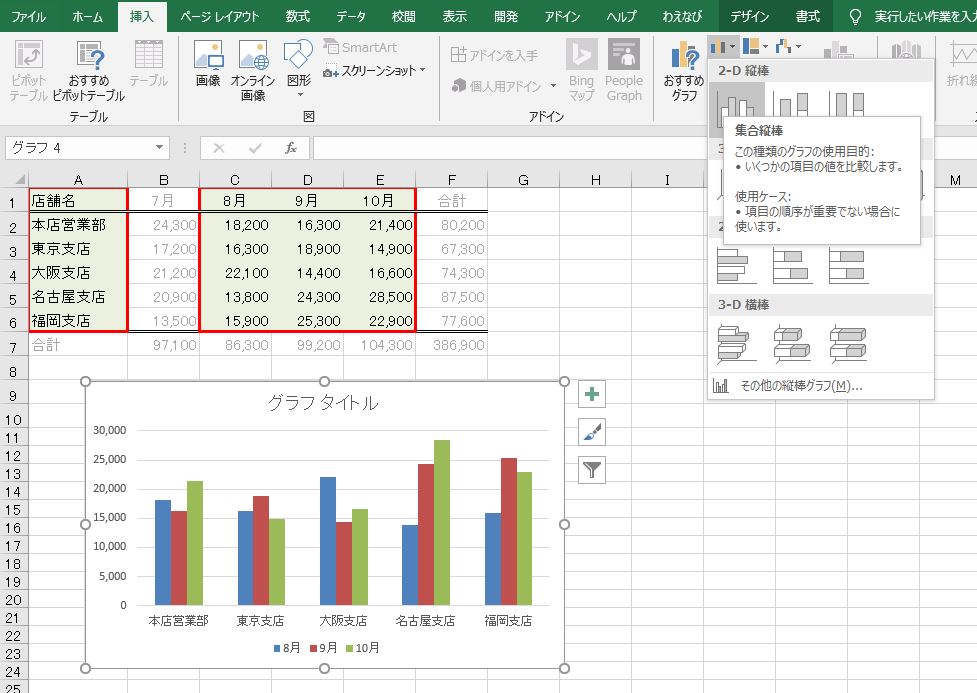Click the 10月 legend entry in chart
Viewport: 977px width, 693px height.
click(x=362, y=648)
